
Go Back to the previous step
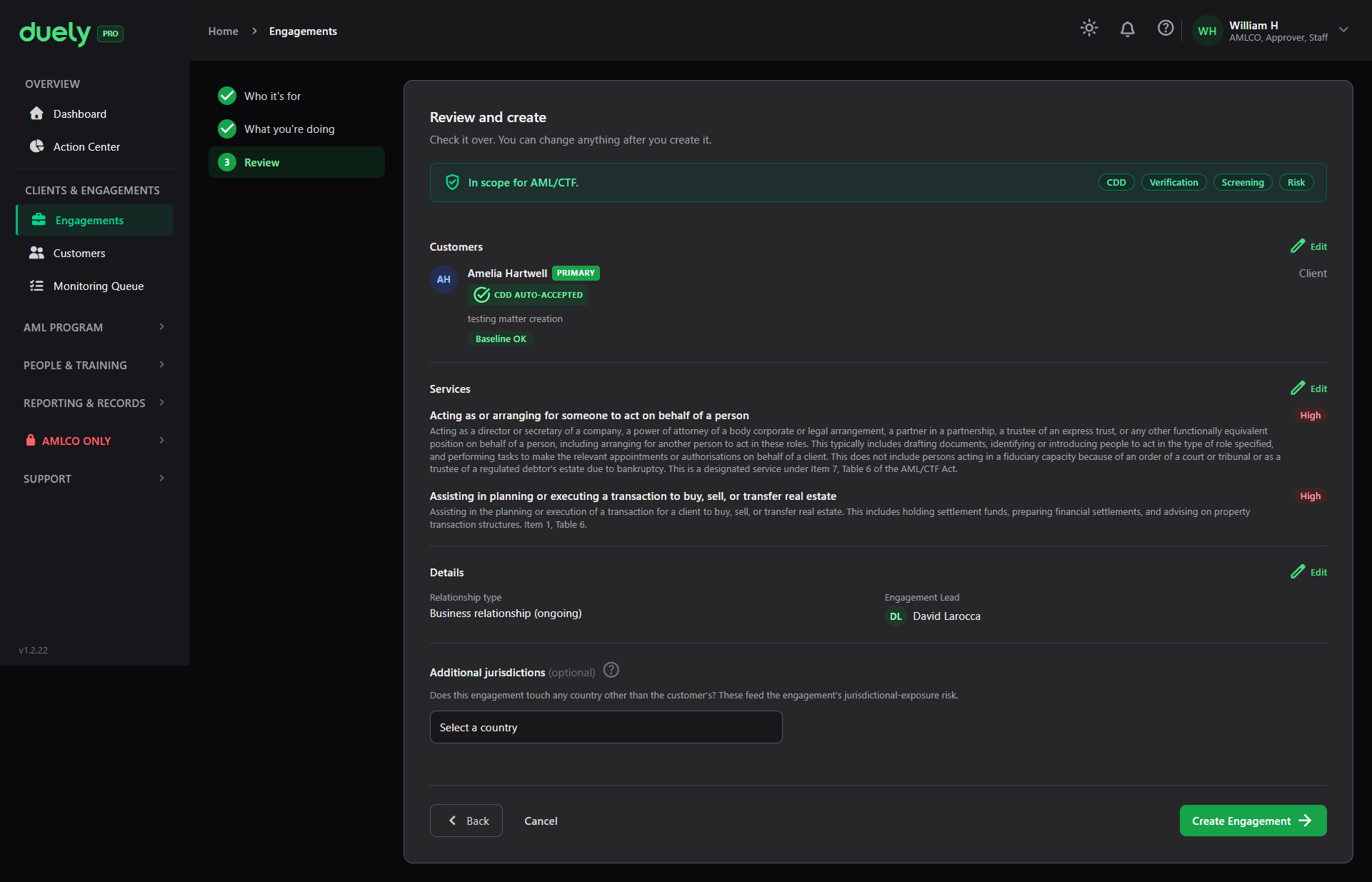coord(466,821)
